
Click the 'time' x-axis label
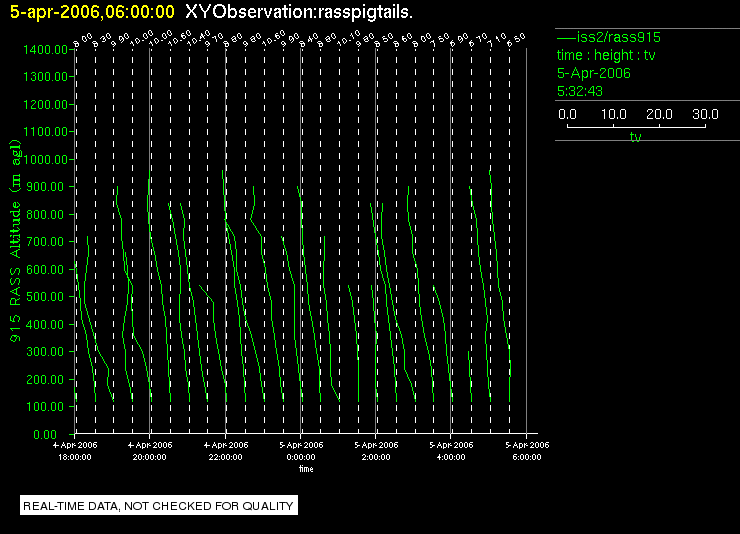coord(306,469)
